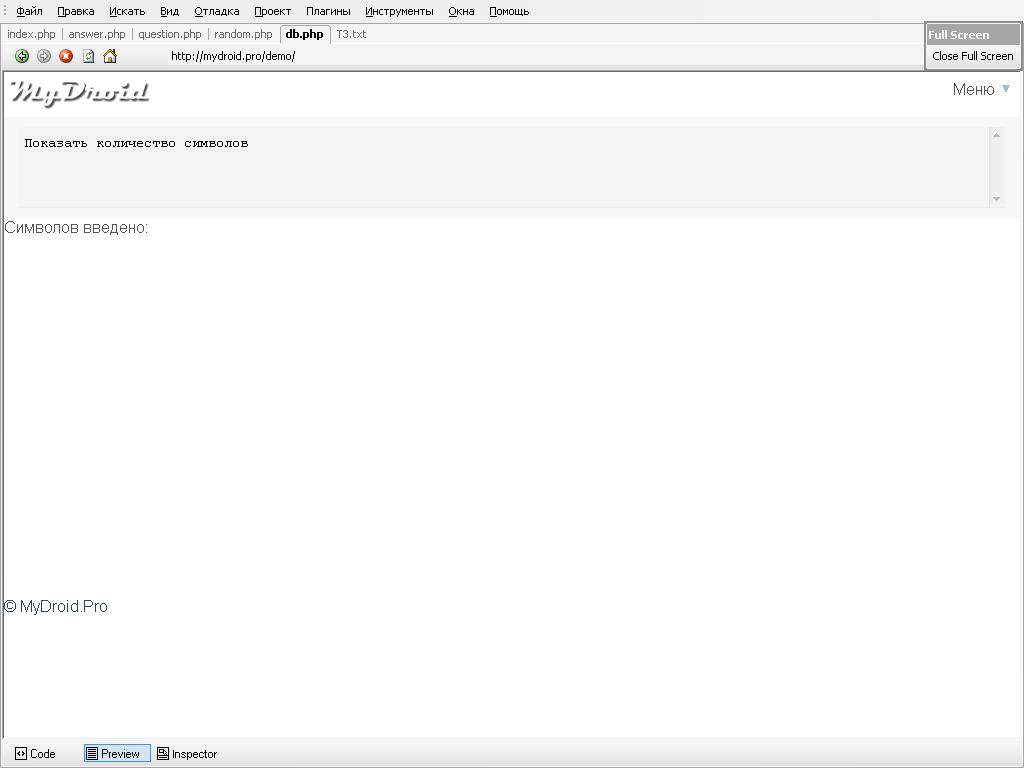
Task: Stop page loading with red X icon
Action: (x=66, y=56)
